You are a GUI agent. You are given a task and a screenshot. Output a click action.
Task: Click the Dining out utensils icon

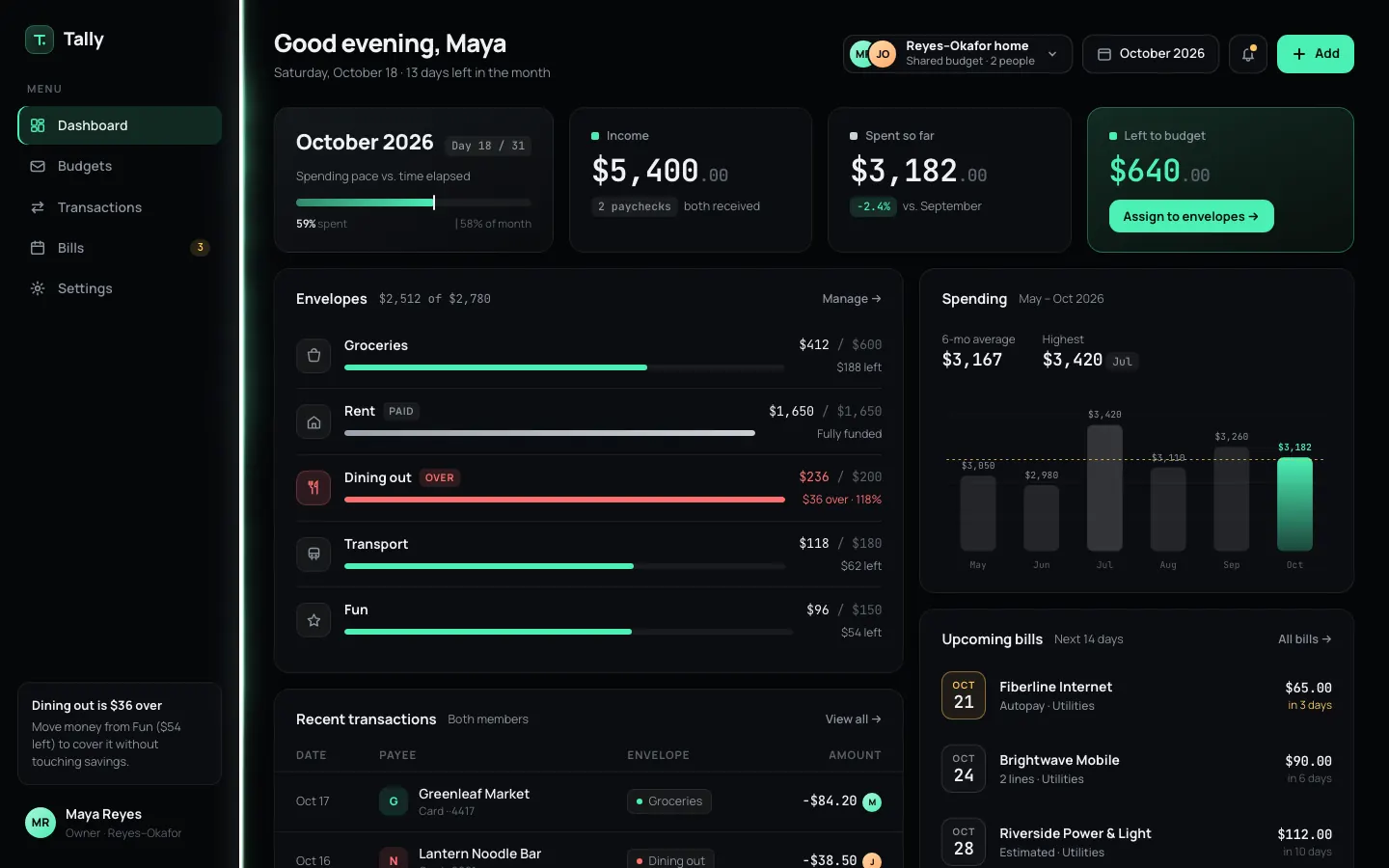coord(313,488)
